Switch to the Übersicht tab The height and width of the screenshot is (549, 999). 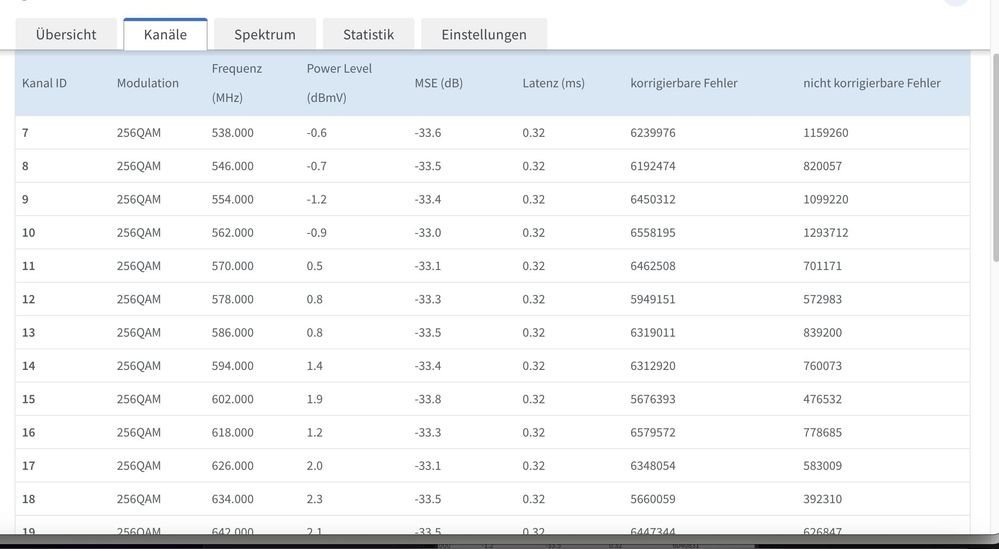[x=66, y=34]
